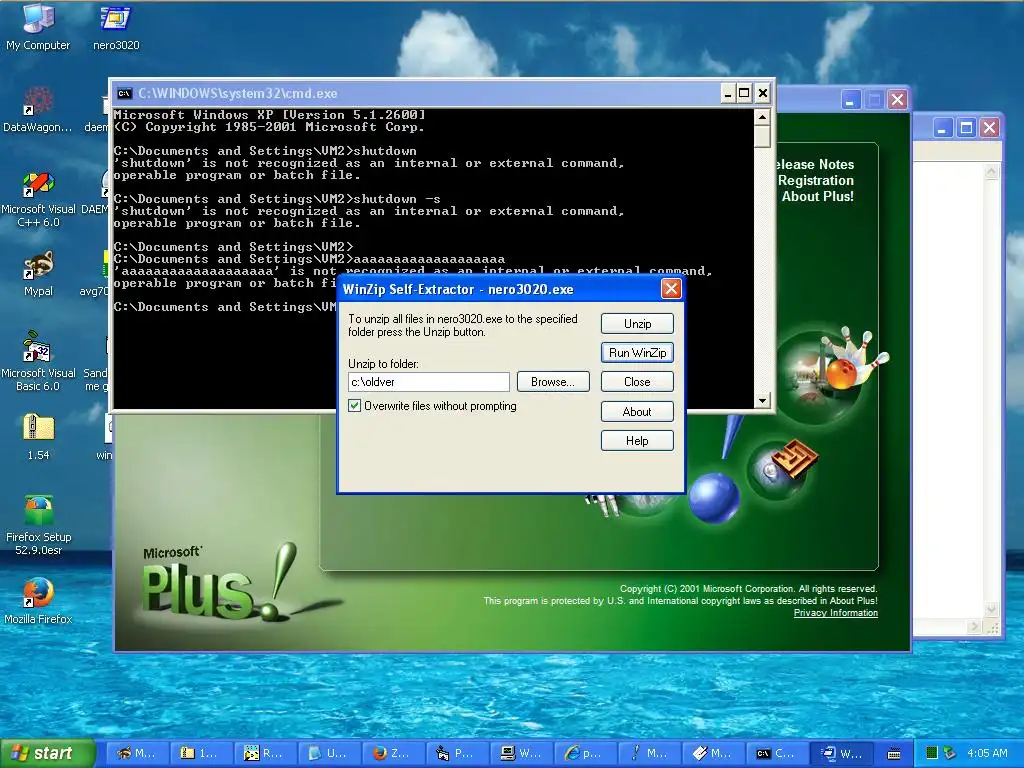Screen dimensions: 1024x768
Task: Click scroll up arrow in rightmost window
Action: click(x=991, y=172)
